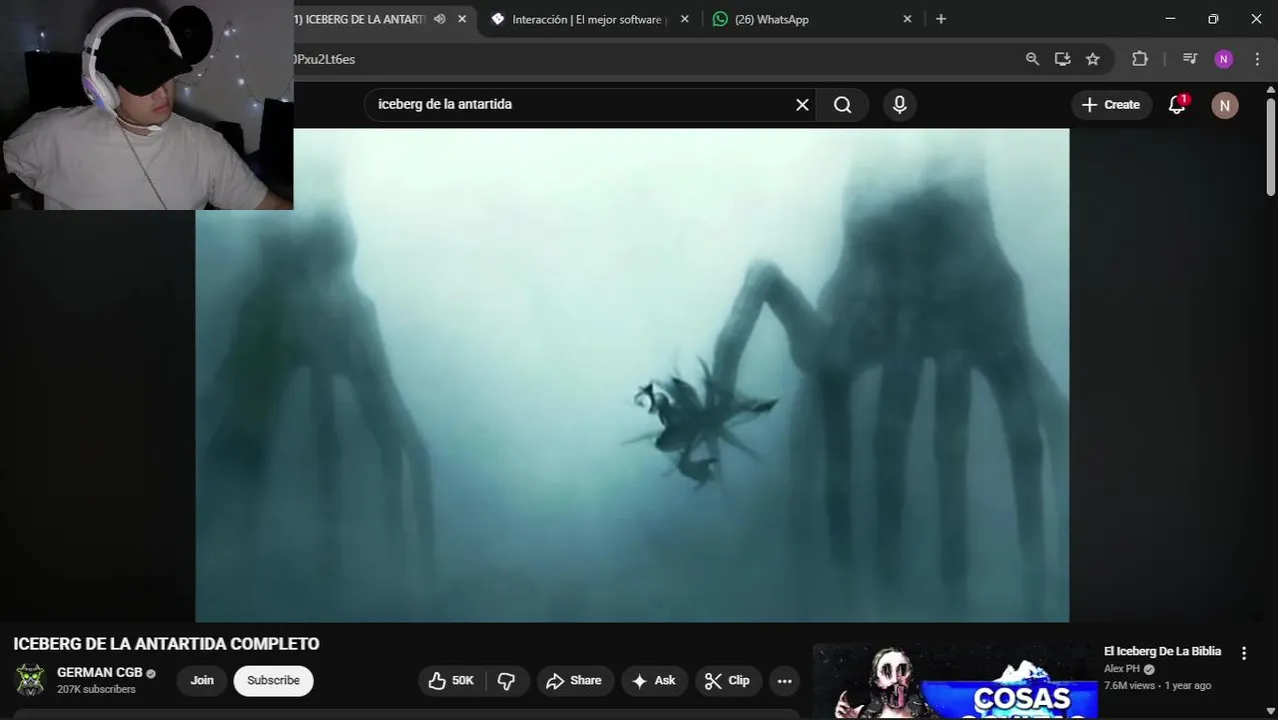Image resolution: width=1278 pixels, height=720 pixels.
Task: Open the GERMAN CGB channel name link
Action: coord(100,673)
